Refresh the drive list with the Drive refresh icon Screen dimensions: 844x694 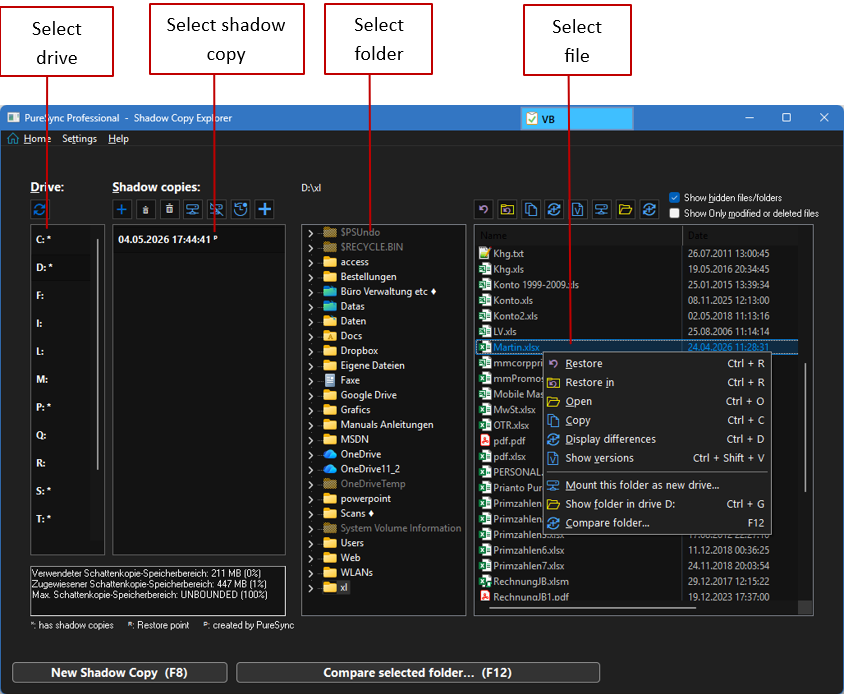(40, 209)
